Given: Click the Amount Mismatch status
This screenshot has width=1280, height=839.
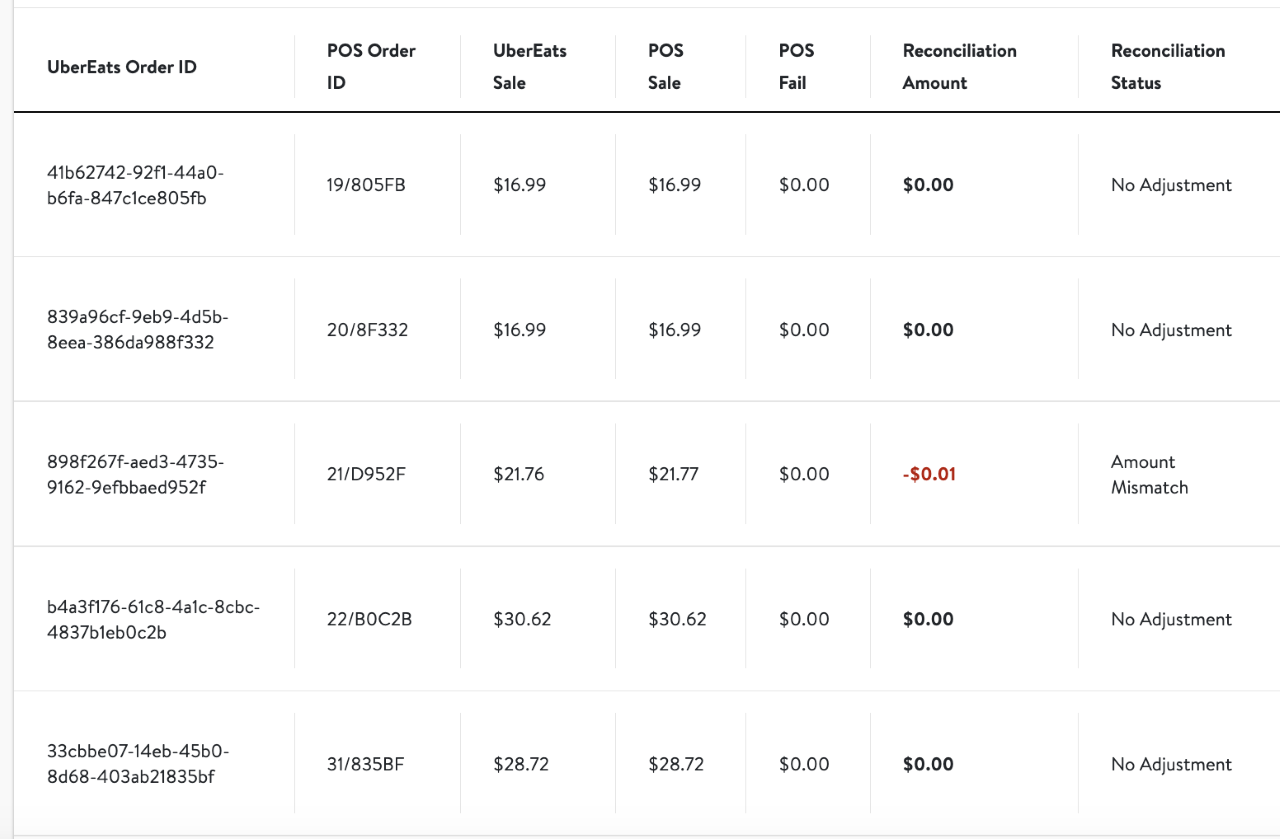Looking at the screenshot, I should coord(1149,475).
